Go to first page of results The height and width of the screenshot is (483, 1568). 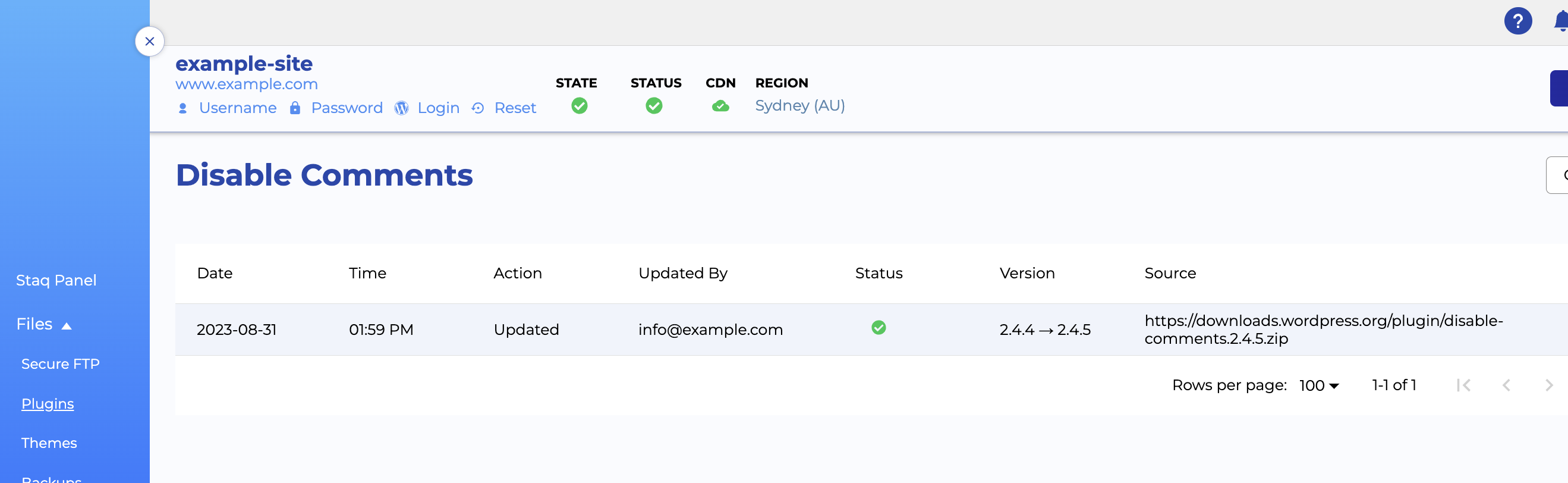point(1463,385)
